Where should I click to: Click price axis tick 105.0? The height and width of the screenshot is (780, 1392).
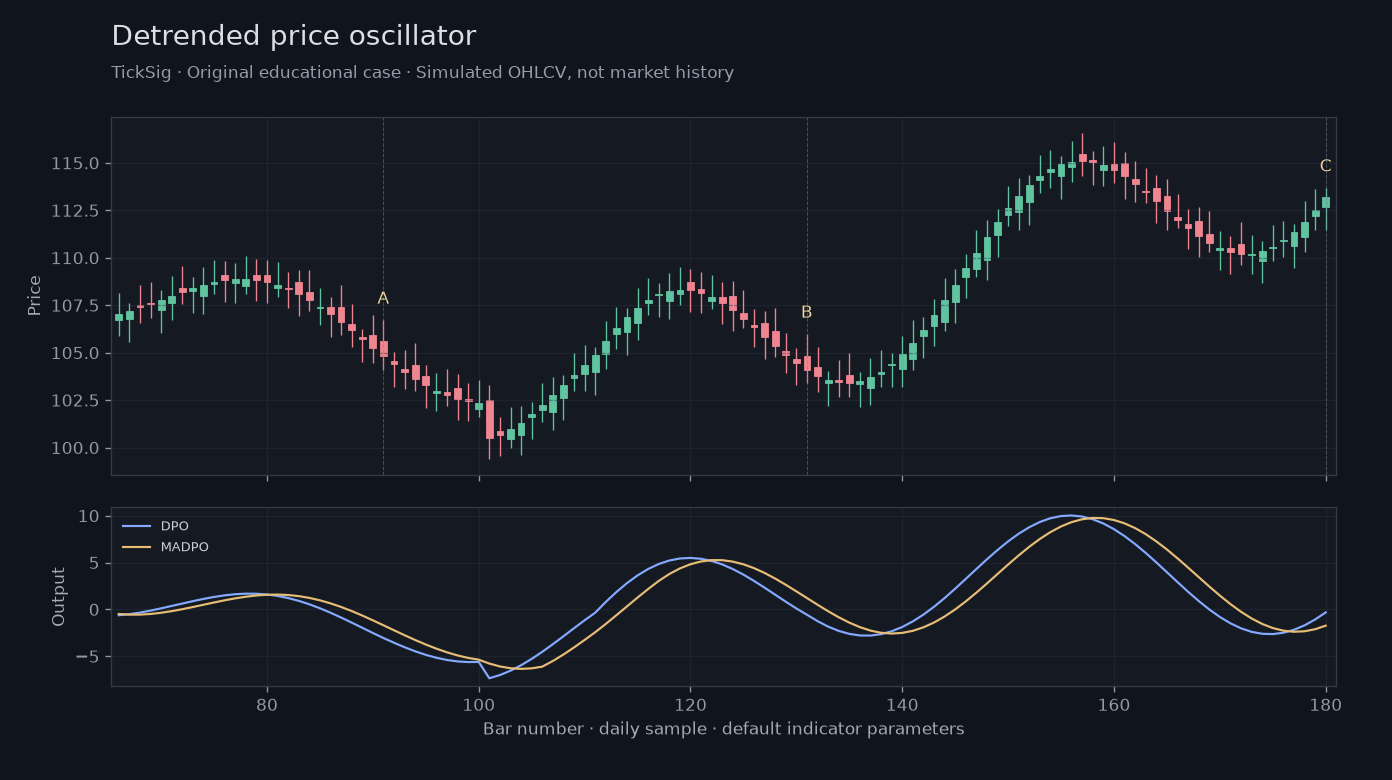click(75, 353)
